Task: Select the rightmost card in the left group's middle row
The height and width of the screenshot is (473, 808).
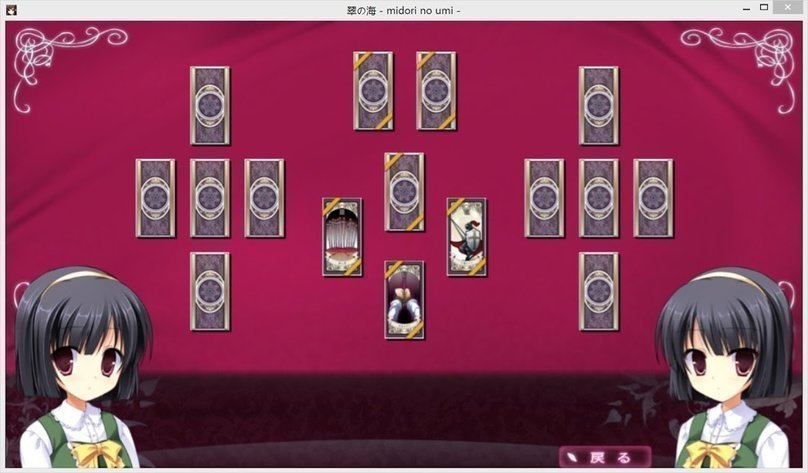Action: pyautogui.click(x=264, y=198)
